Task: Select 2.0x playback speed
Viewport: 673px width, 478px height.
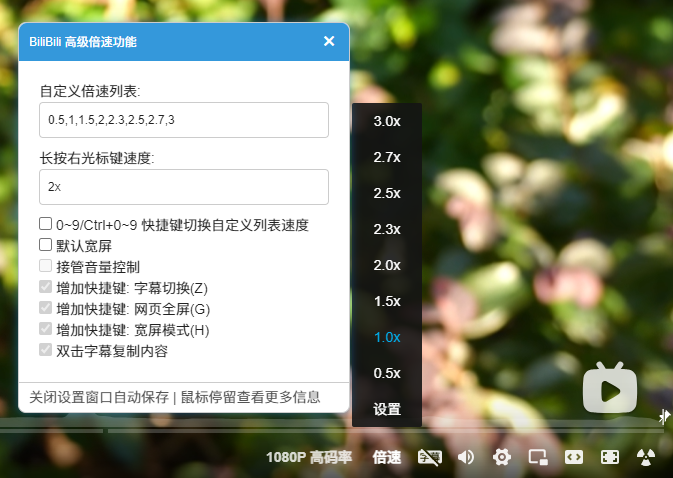Action: coord(387,266)
